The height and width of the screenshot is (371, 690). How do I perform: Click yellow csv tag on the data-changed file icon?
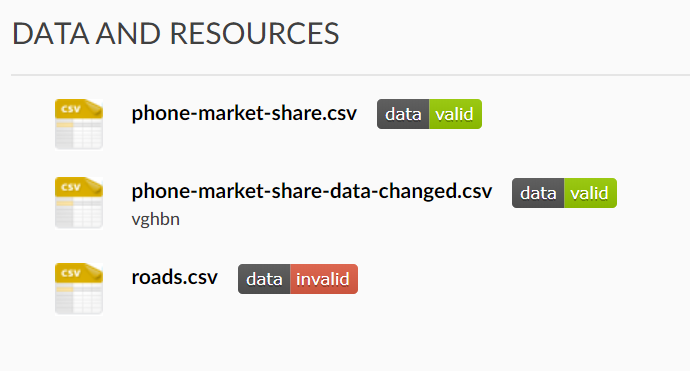tap(71, 187)
